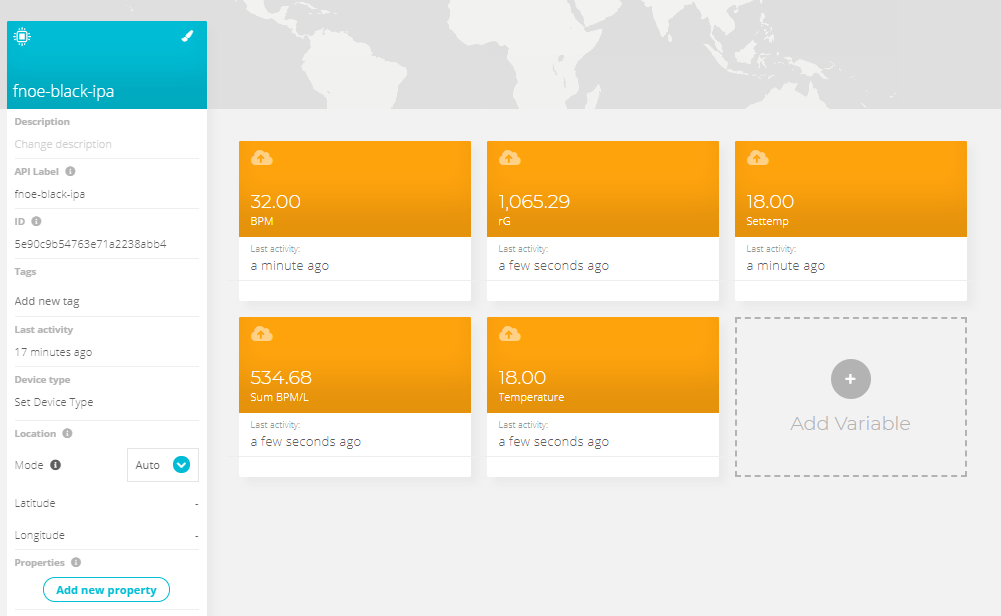Open the Settemp variable card name
The width and height of the screenshot is (1001, 616).
point(767,221)
